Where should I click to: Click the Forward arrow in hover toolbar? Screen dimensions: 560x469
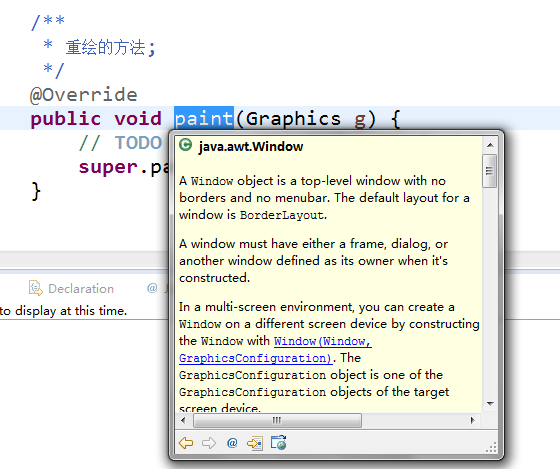[209, 443]
